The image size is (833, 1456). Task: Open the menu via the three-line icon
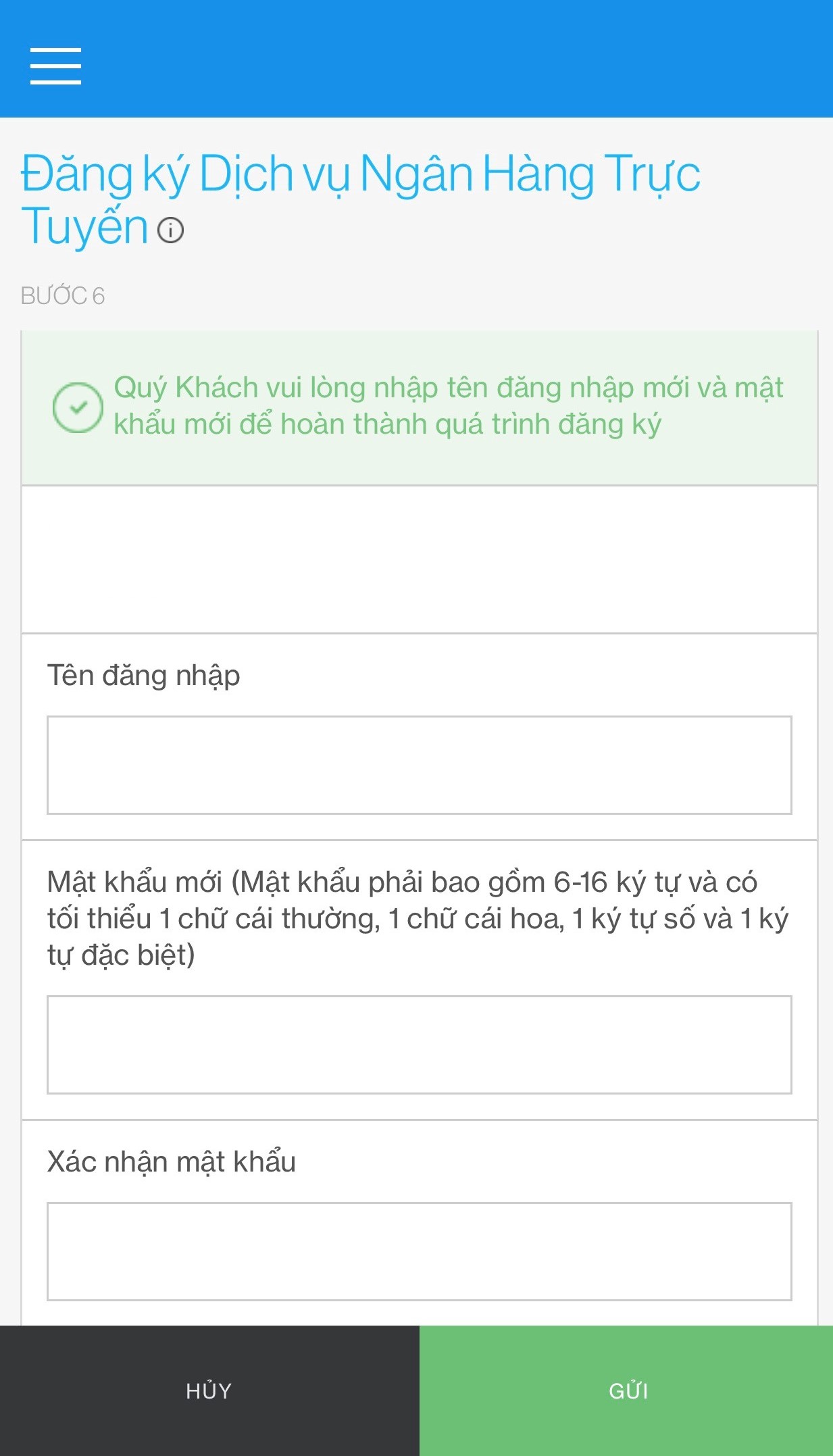(55, 67)
